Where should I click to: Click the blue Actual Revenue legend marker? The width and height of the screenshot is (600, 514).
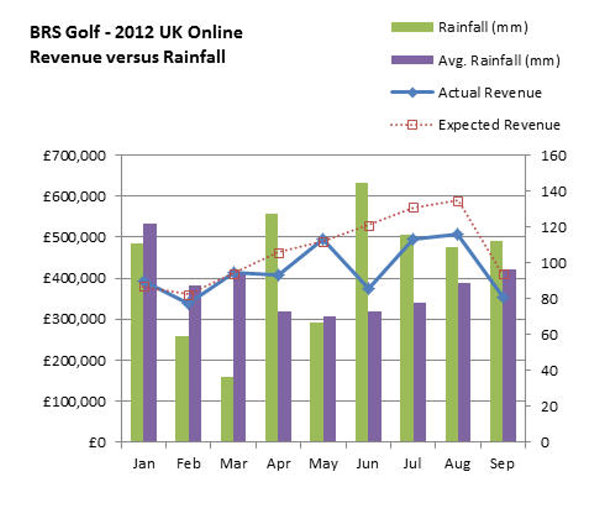[x=410, y=92]
